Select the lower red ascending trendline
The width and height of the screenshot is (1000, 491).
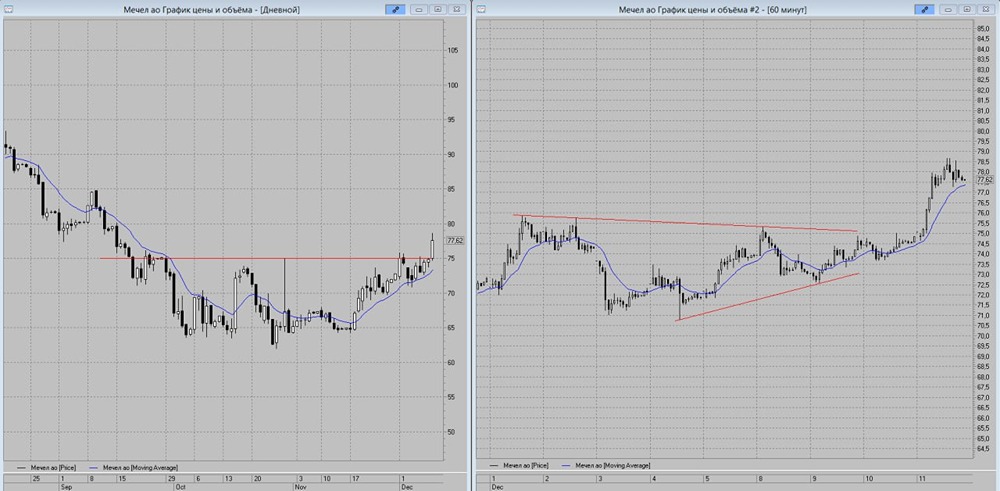click(x=767, y=297)
